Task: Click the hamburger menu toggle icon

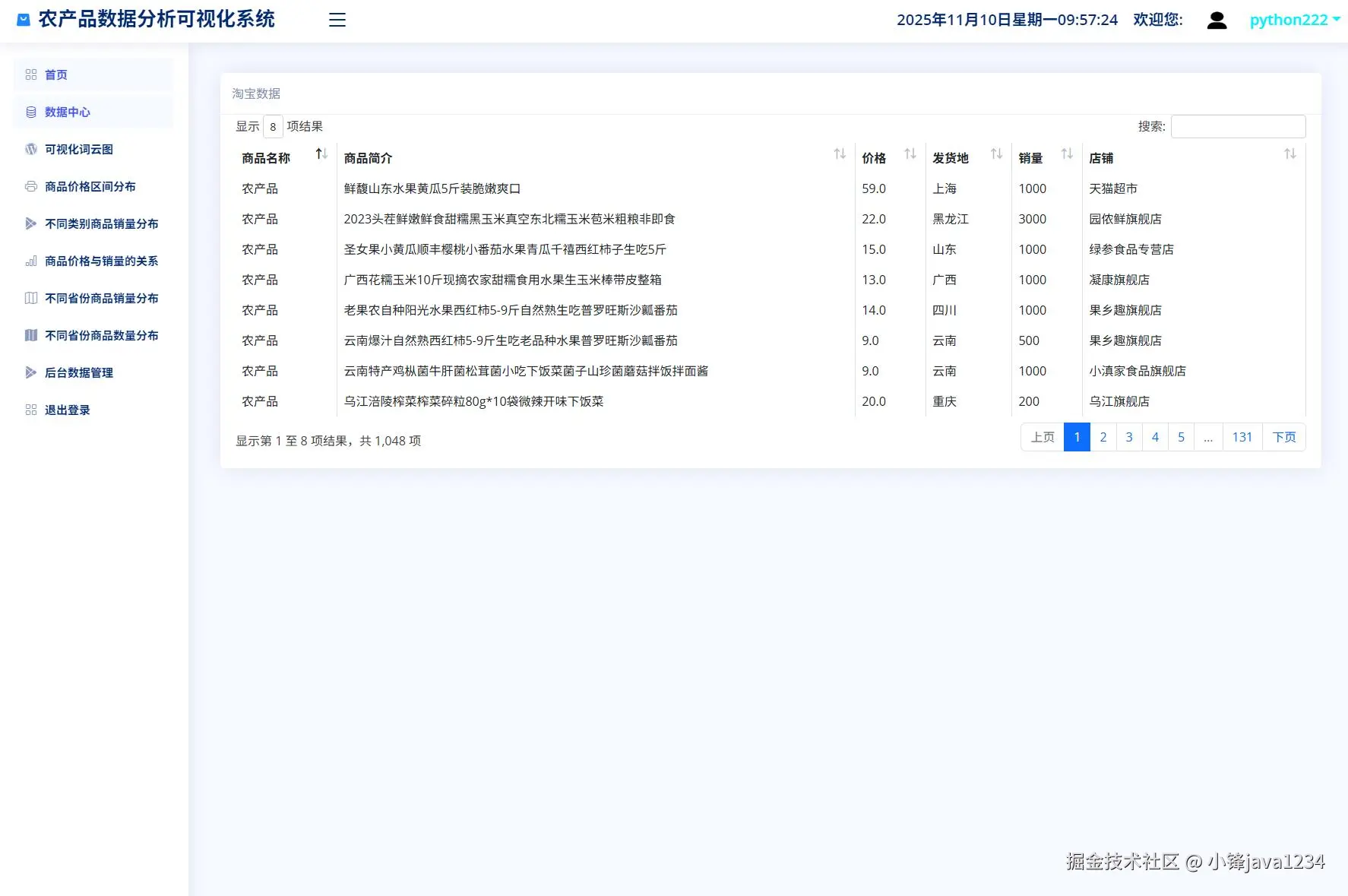Action: click(x=337, y=20)
